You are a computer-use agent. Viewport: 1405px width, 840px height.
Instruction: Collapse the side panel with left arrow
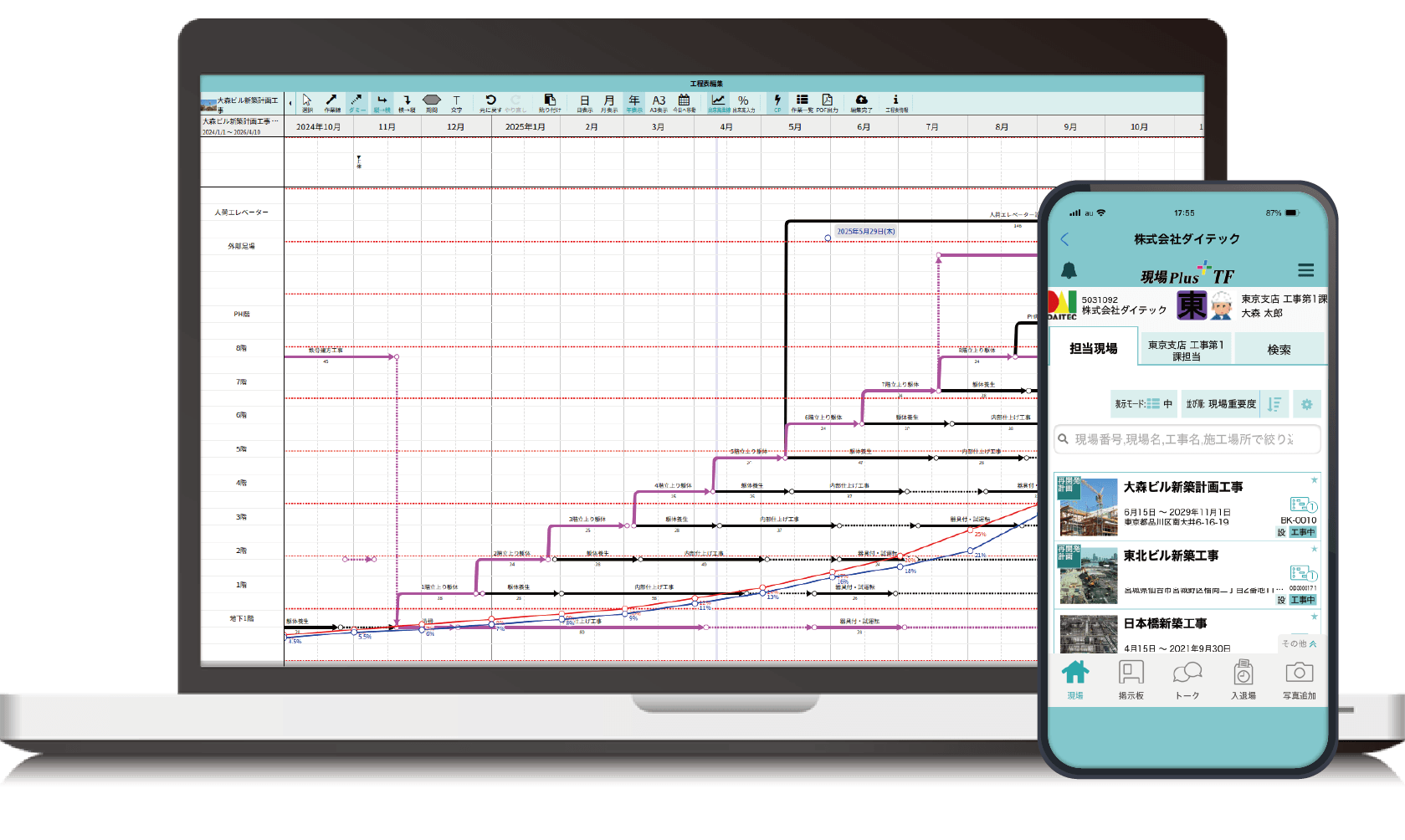[290, 104]
